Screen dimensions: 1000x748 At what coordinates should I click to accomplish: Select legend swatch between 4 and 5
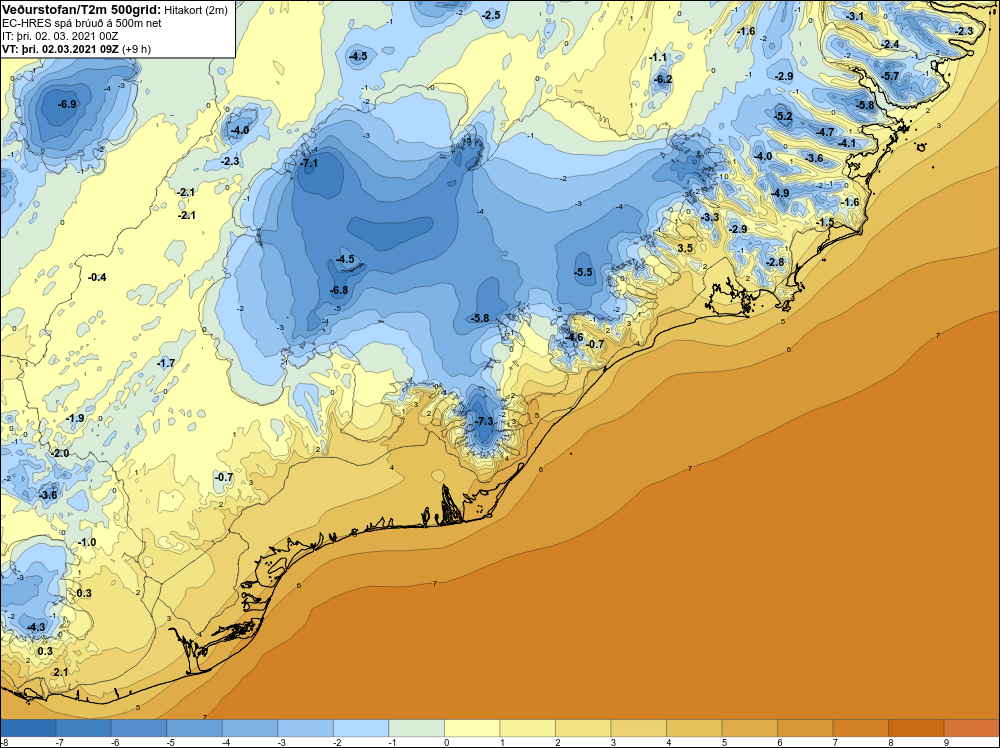coord(694,728)
